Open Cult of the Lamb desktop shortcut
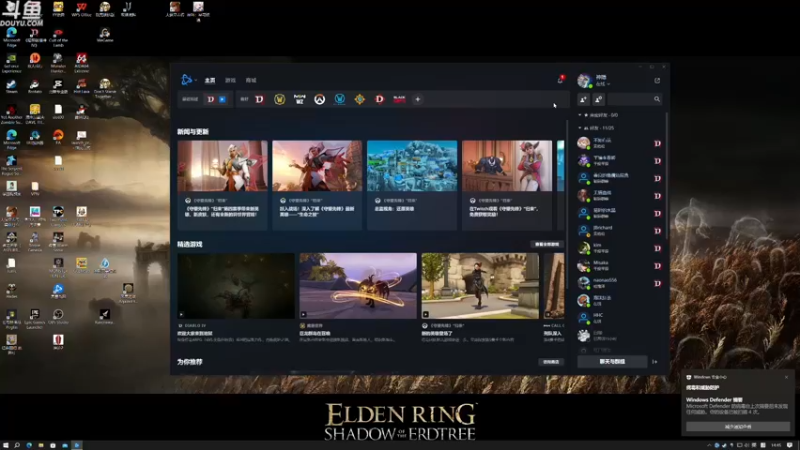 click(58, 37)
